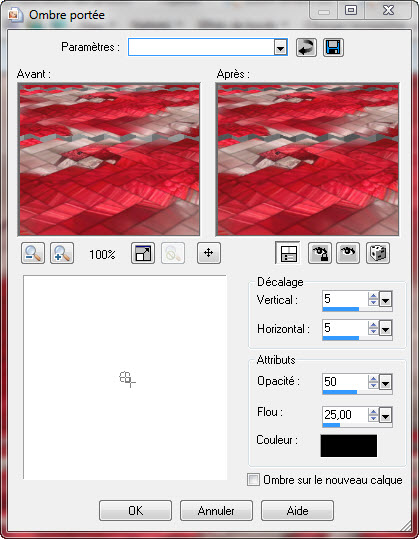Click the navigate preview pan icon
Screen dimensions: 419x539
(209, 253)
